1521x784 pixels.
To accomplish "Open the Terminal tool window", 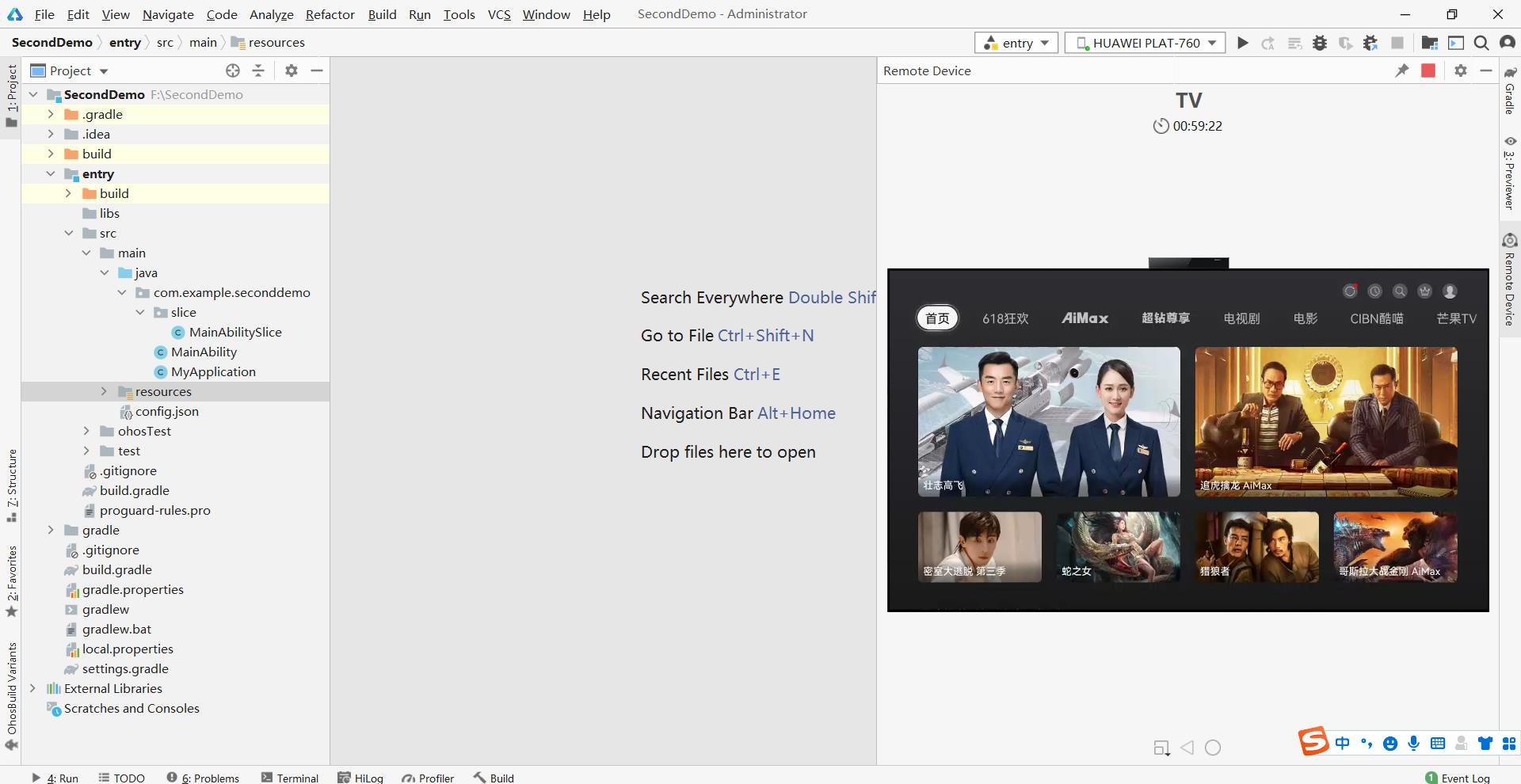I will click(290, 778).
